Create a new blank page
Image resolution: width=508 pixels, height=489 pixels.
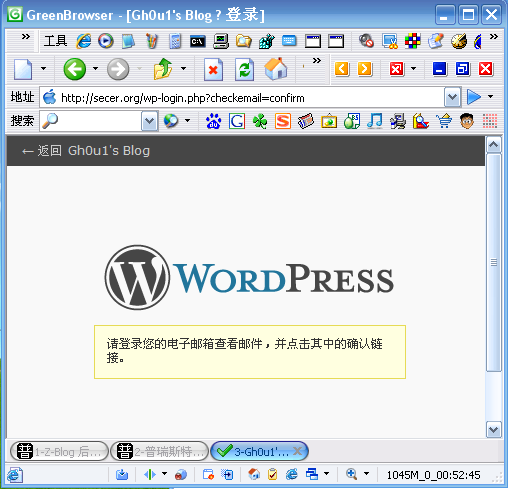point(23,69)
